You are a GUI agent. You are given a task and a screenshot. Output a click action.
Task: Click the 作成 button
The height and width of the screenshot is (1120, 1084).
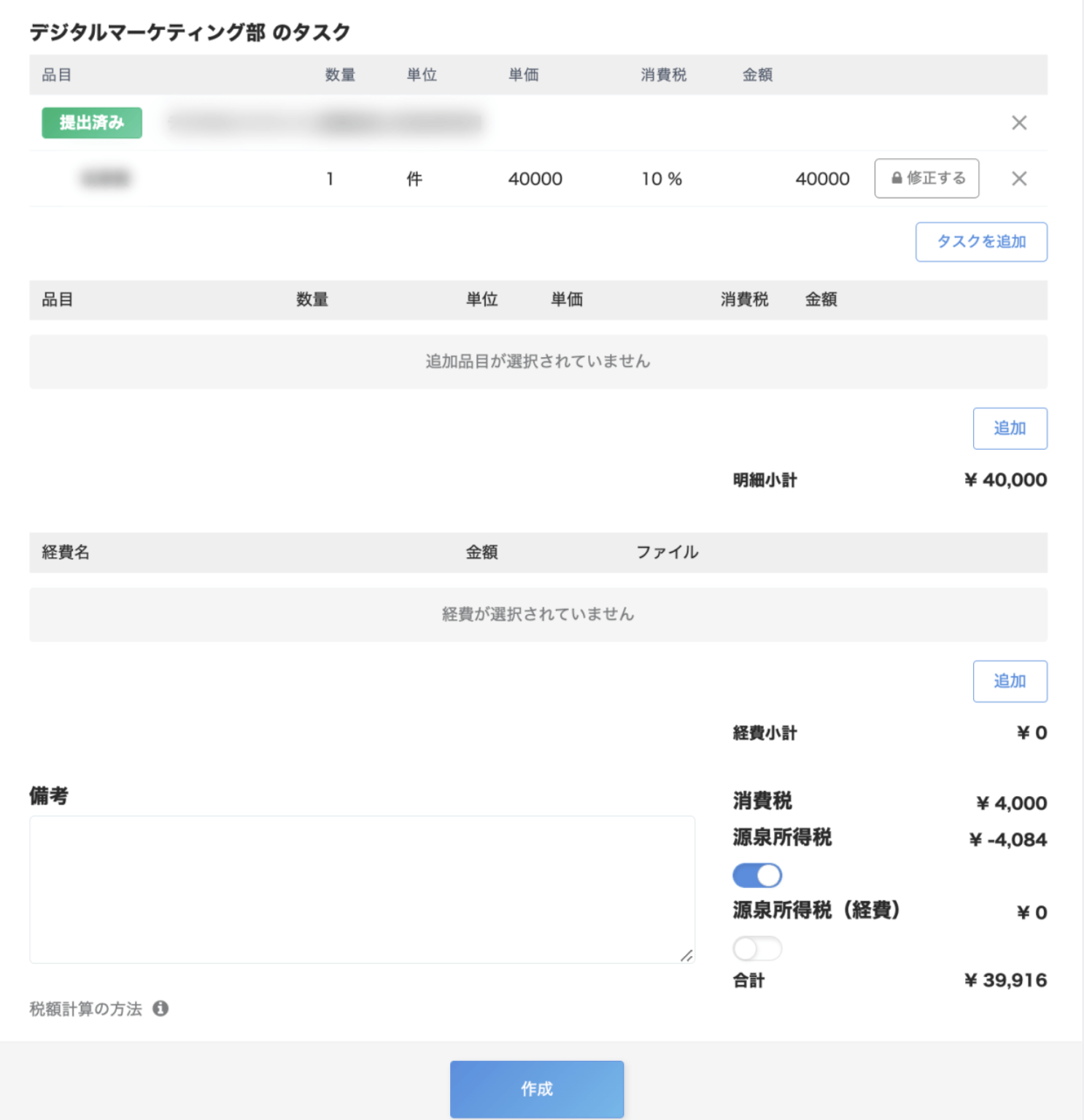coord(537,1089)
